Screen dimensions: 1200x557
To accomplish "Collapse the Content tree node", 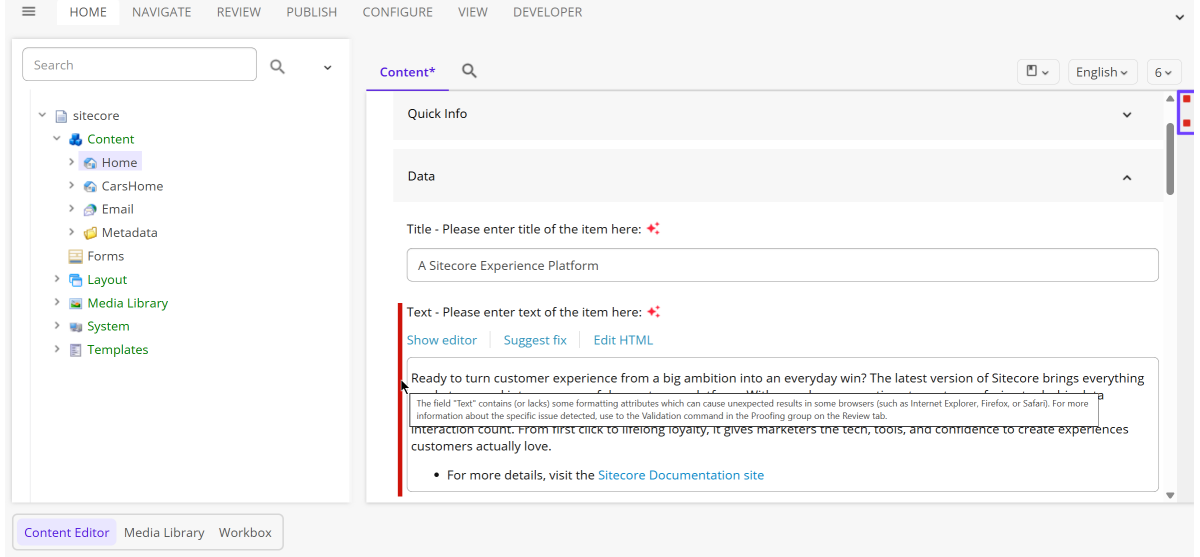I will coord(57,138).
